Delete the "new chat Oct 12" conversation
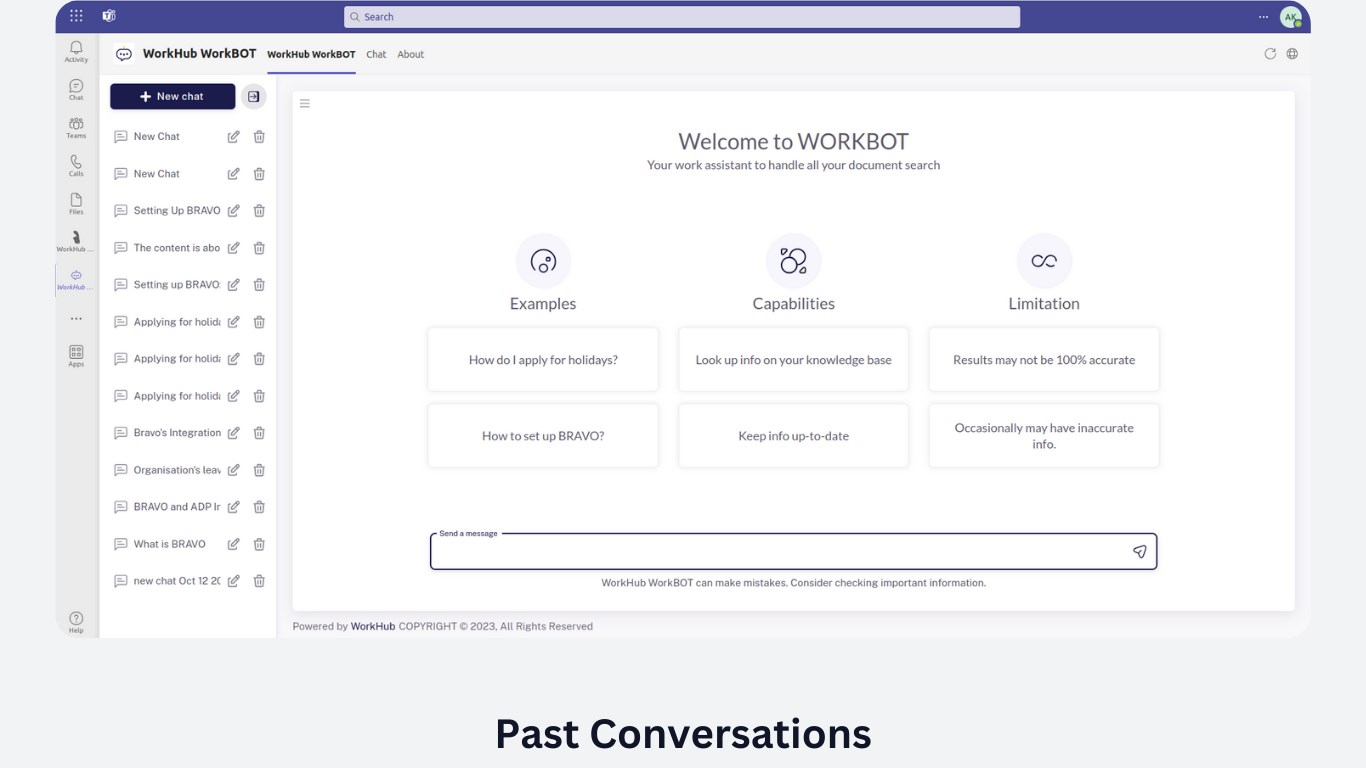 259,581
